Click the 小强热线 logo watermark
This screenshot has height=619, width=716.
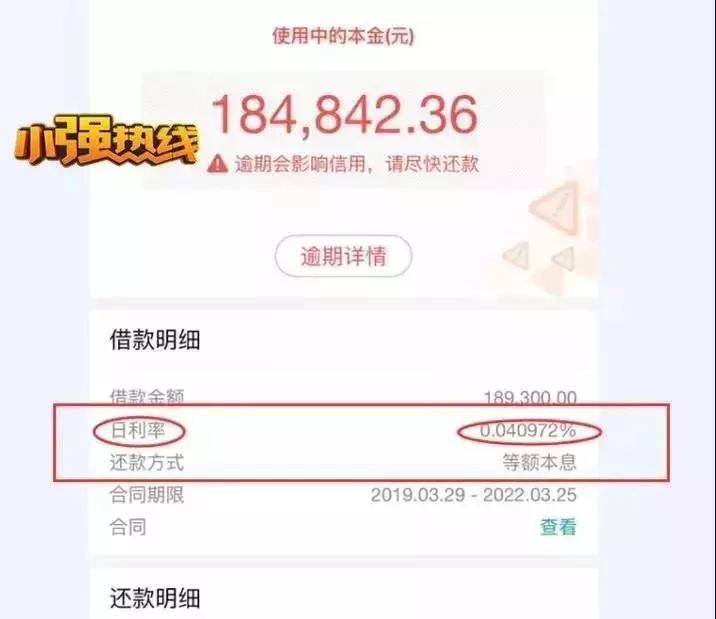point(106,140)
